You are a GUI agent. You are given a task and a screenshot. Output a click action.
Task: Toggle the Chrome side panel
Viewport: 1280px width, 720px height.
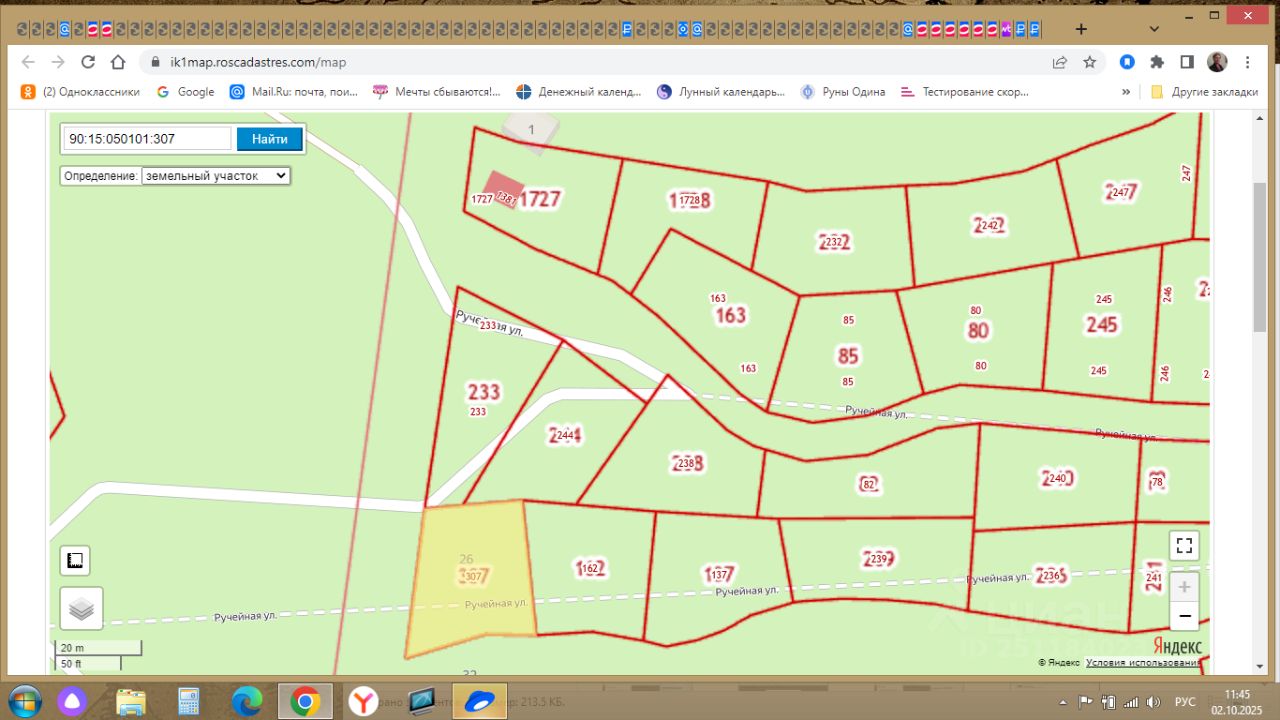tap(1187, 62)
